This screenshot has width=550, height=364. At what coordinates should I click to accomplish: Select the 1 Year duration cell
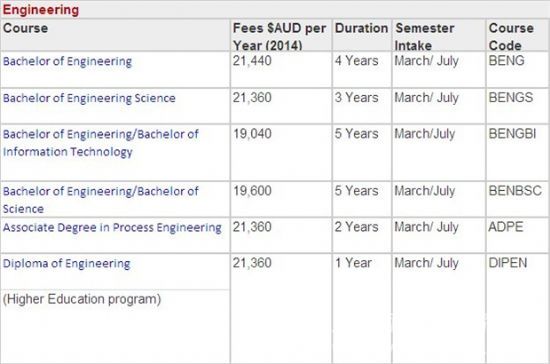(x=353, y=263)
